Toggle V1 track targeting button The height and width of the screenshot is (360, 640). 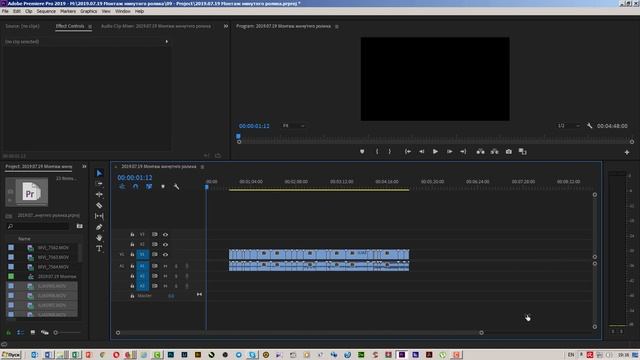[142, 254]
